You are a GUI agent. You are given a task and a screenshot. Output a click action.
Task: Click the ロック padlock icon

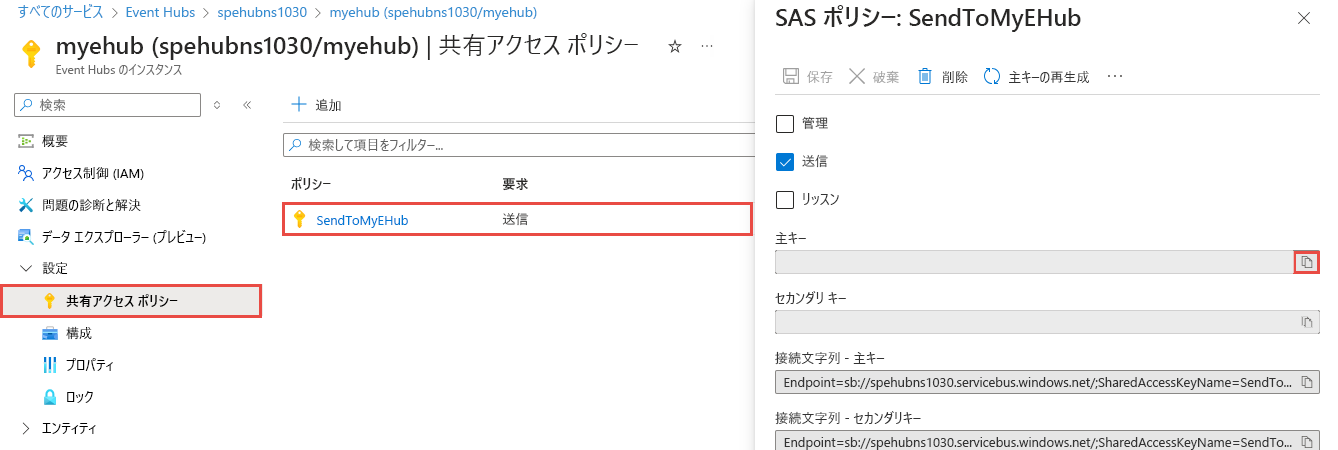50,397
